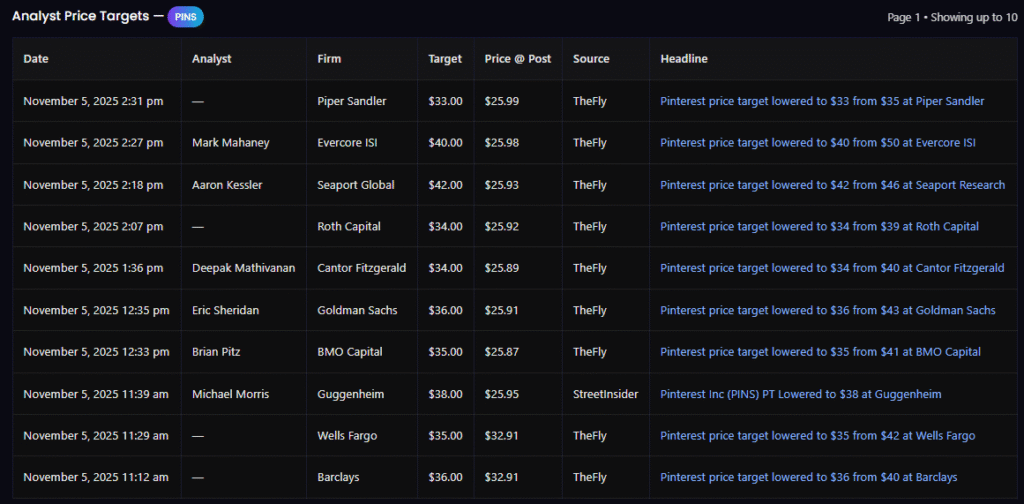1024x504 pixels.
Task: Click the Price @ Post column header
Action: point(517,59)
